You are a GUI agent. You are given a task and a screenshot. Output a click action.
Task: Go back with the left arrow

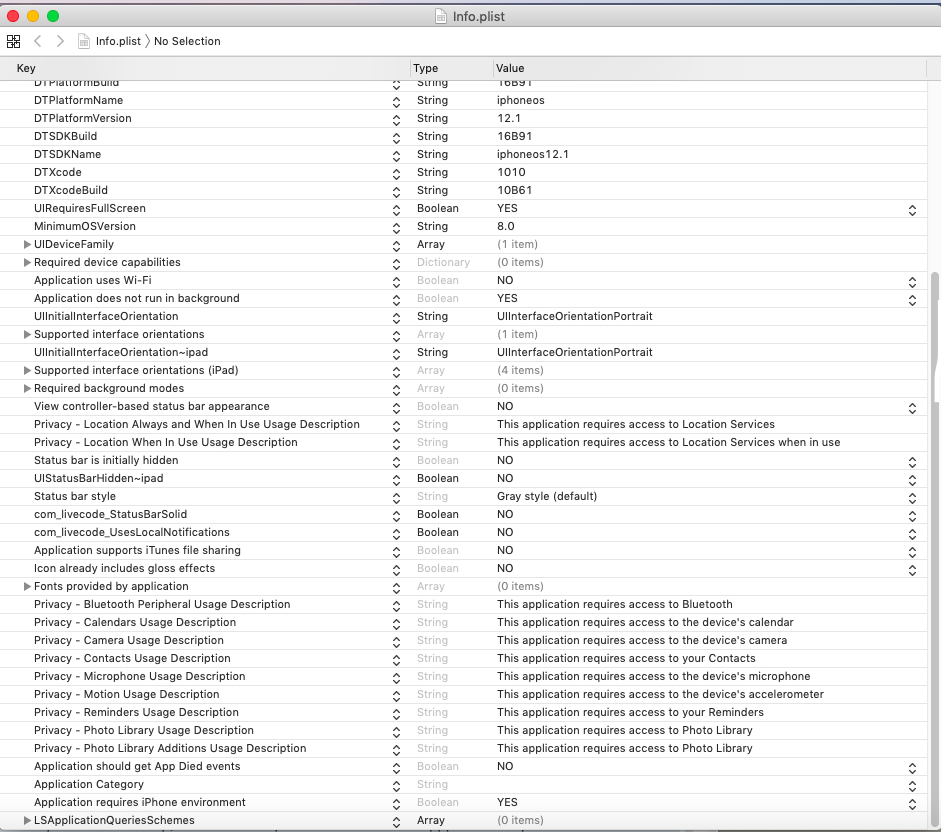[38, 41]
